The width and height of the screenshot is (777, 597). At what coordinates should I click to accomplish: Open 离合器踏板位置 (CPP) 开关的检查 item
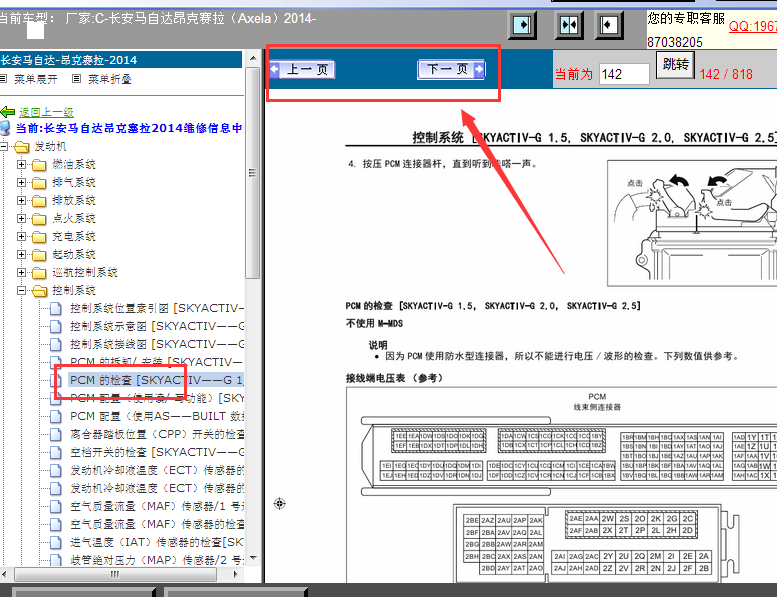157,434
